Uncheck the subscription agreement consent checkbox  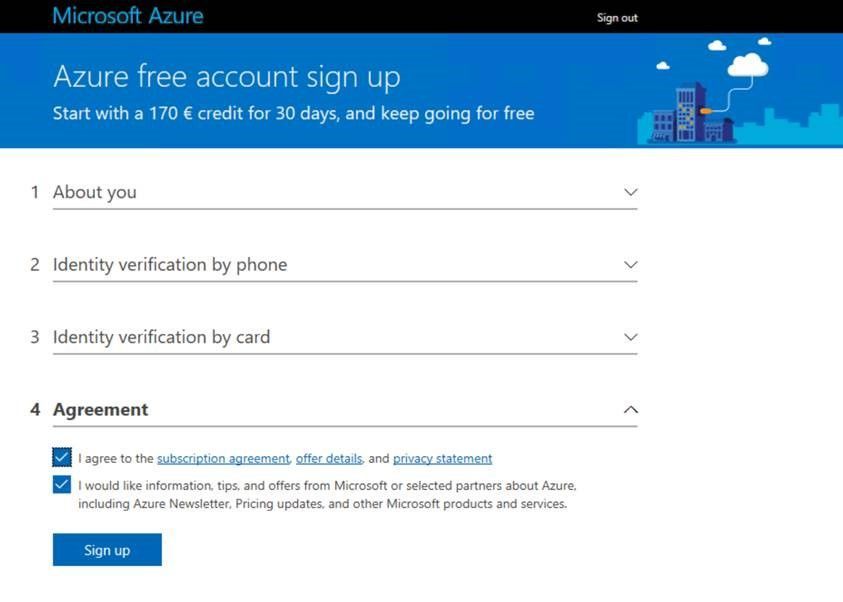coord(62,457)
